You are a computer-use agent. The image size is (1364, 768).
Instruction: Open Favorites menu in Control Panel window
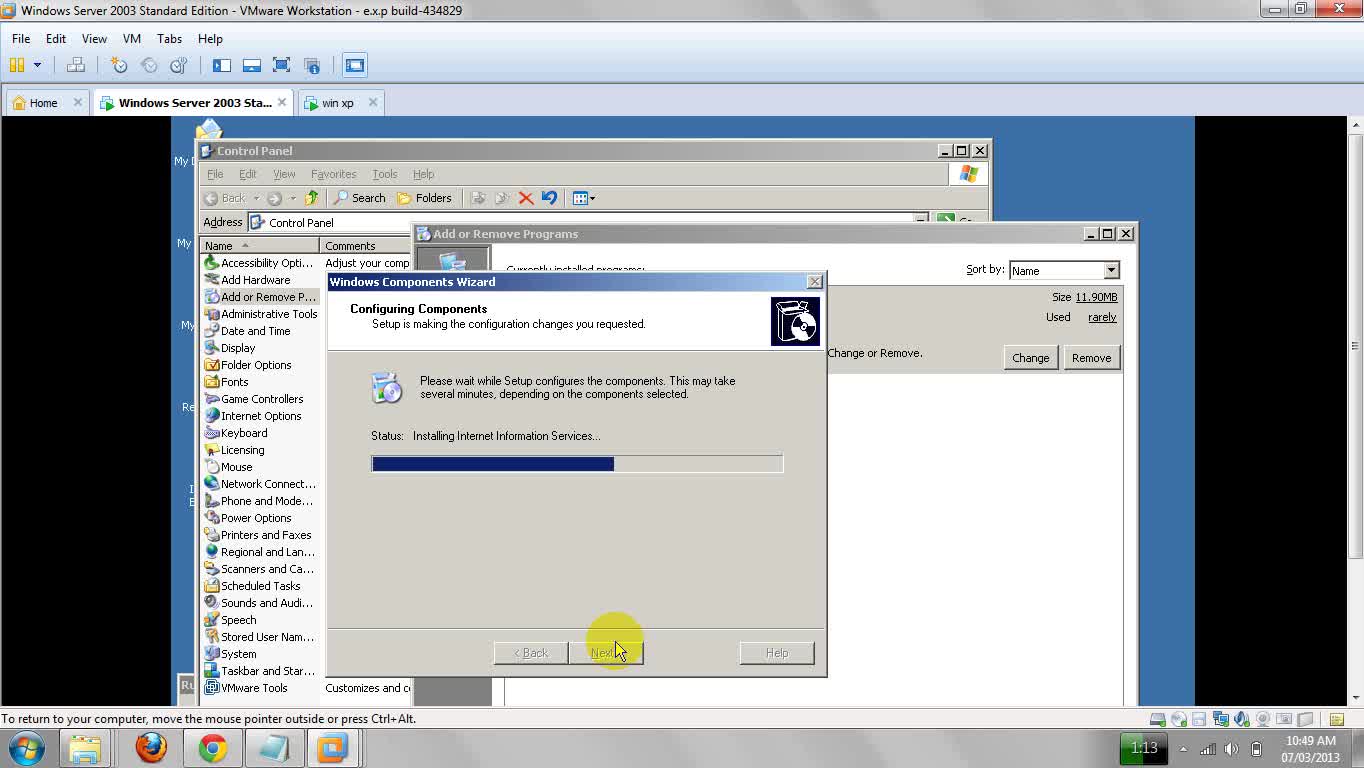coord(333,174)
